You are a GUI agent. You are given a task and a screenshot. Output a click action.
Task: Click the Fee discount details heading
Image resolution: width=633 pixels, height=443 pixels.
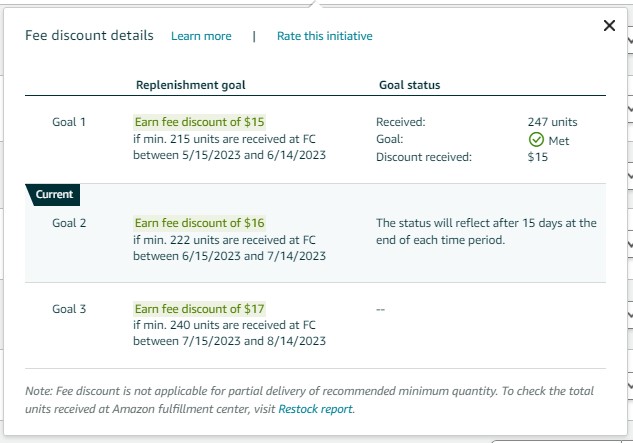click(x=89, y=36)
